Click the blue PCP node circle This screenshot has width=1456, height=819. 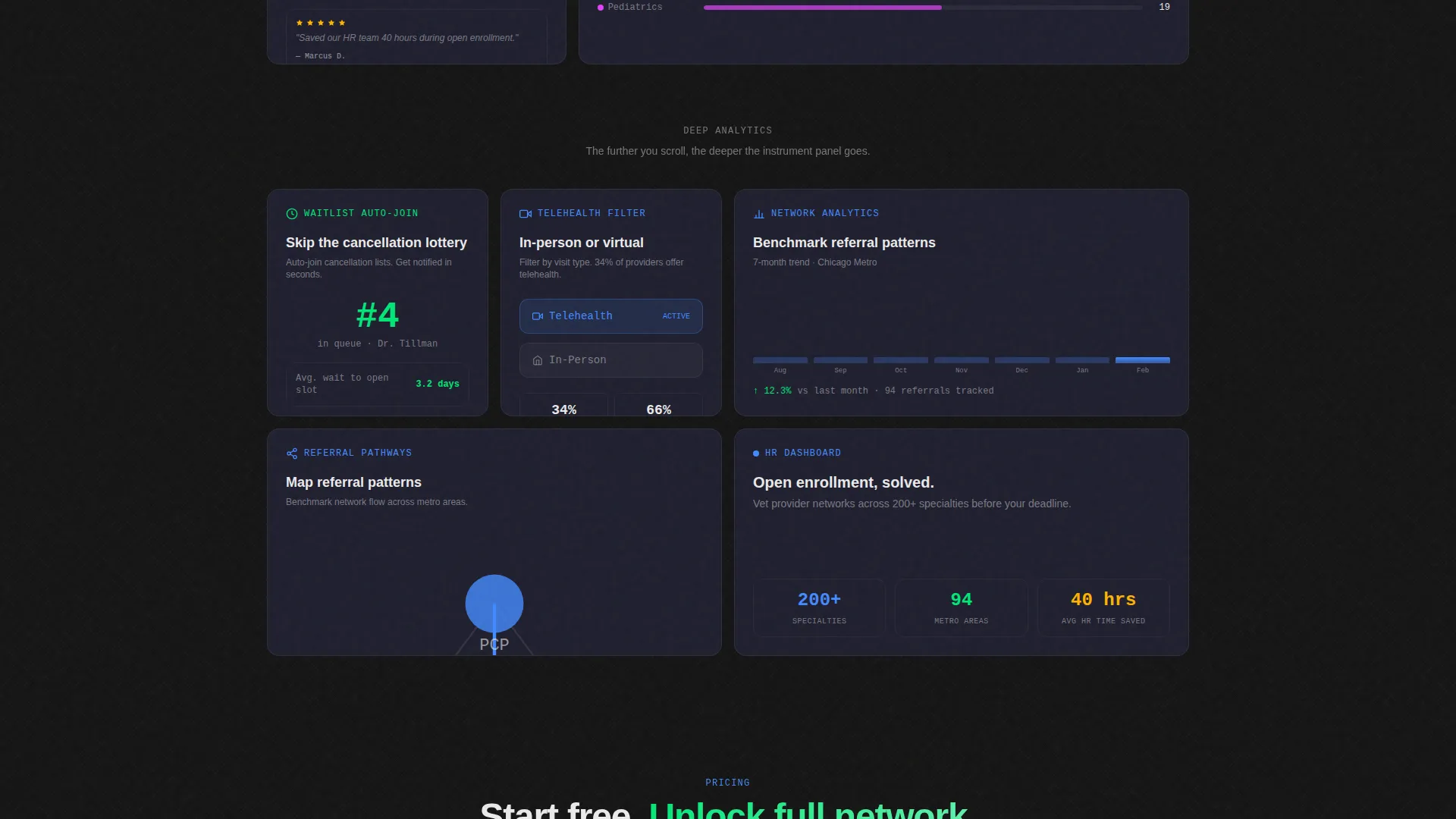[x=494, y=604]
